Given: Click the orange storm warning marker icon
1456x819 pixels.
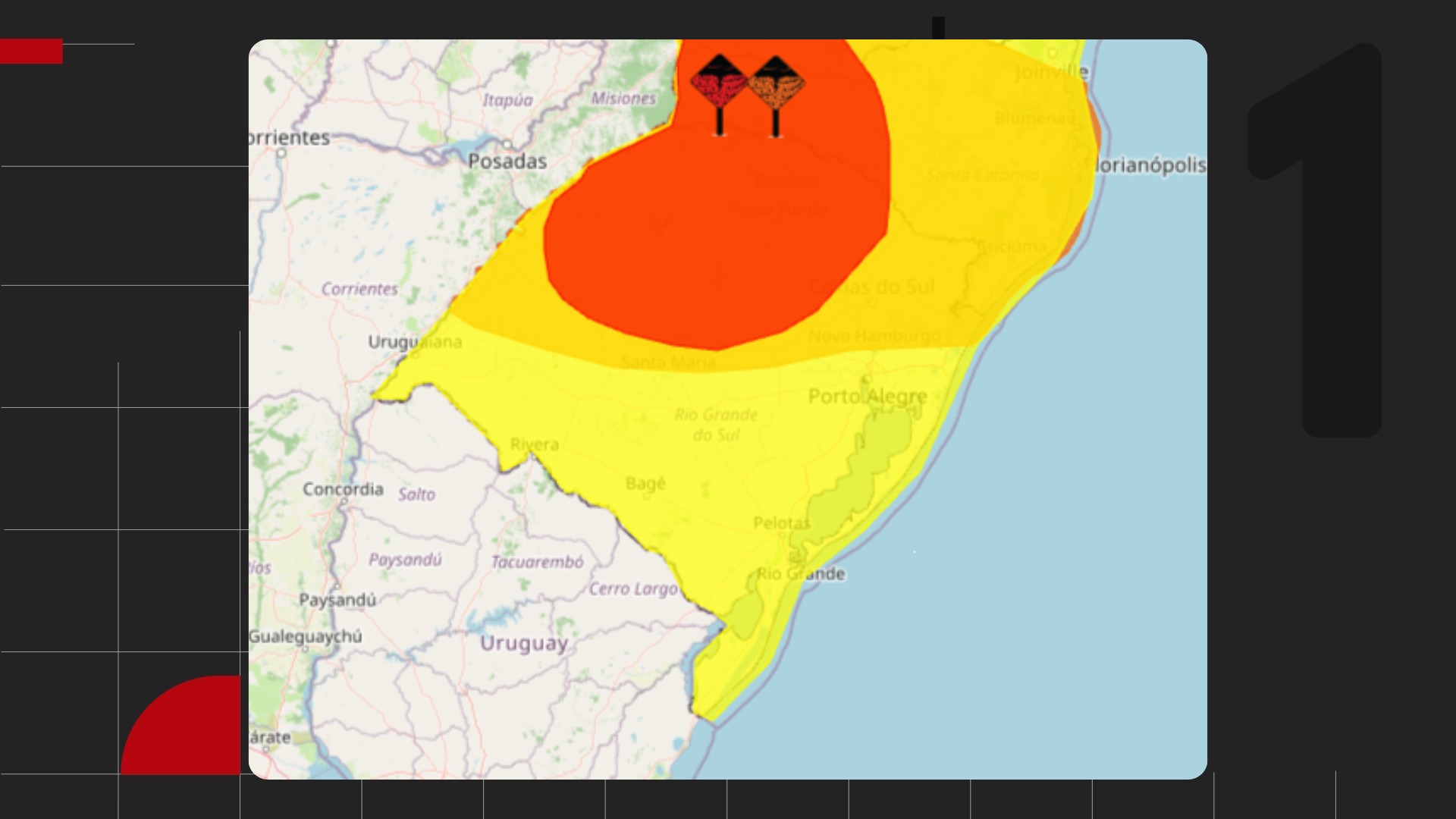Looking at the screenshot, I should click(x=775, y=96).
